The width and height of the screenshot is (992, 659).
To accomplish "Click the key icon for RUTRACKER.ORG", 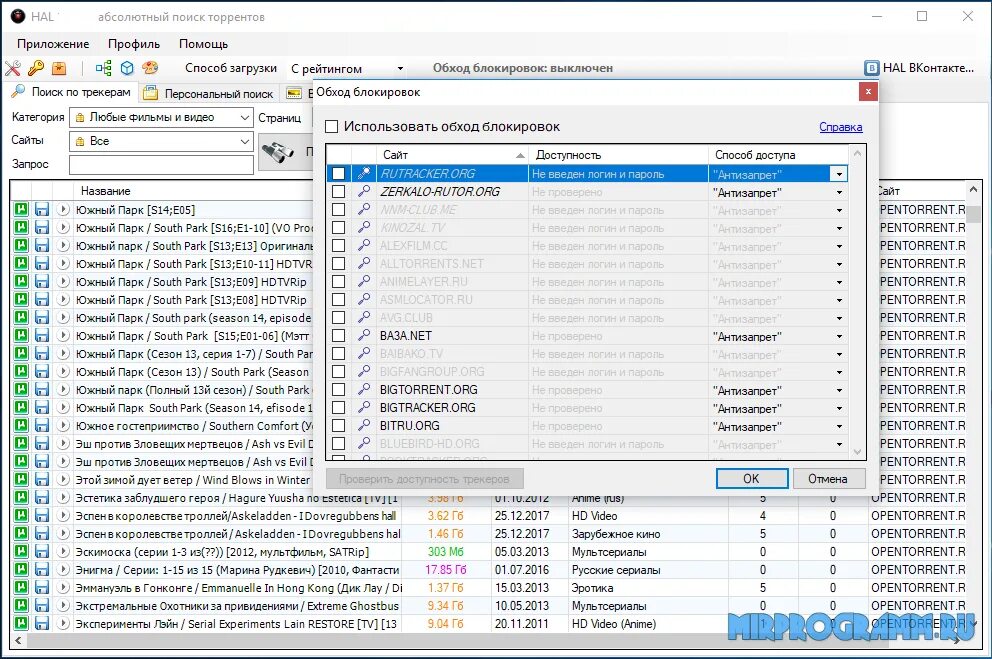I will click(364, 173).
